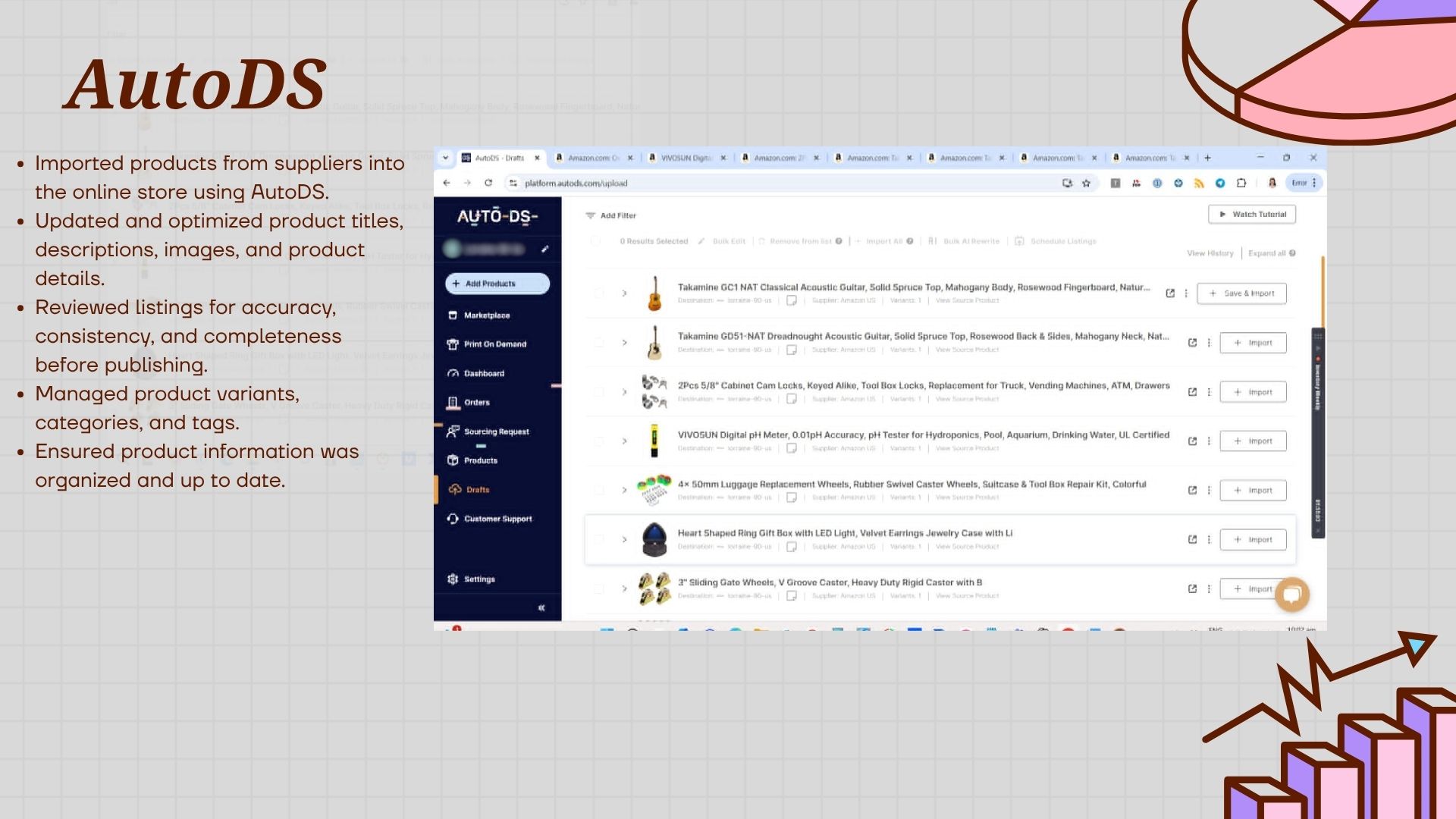Select the Luggage Replacement Wheels row checkbox
Screen dimensions: 1456x819
tap(599, 491)
